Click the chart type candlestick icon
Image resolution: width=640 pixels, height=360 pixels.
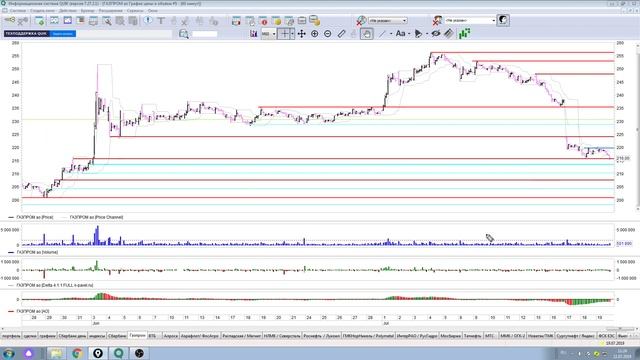click(x=254, y=34)
